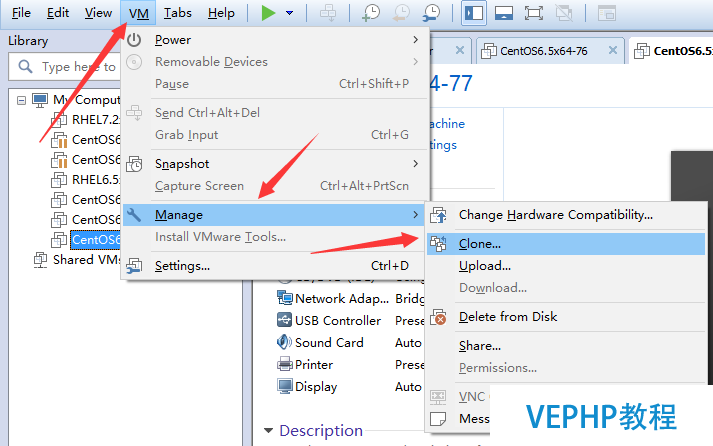
Task: Open the File menu
Action: pos(21,13)
